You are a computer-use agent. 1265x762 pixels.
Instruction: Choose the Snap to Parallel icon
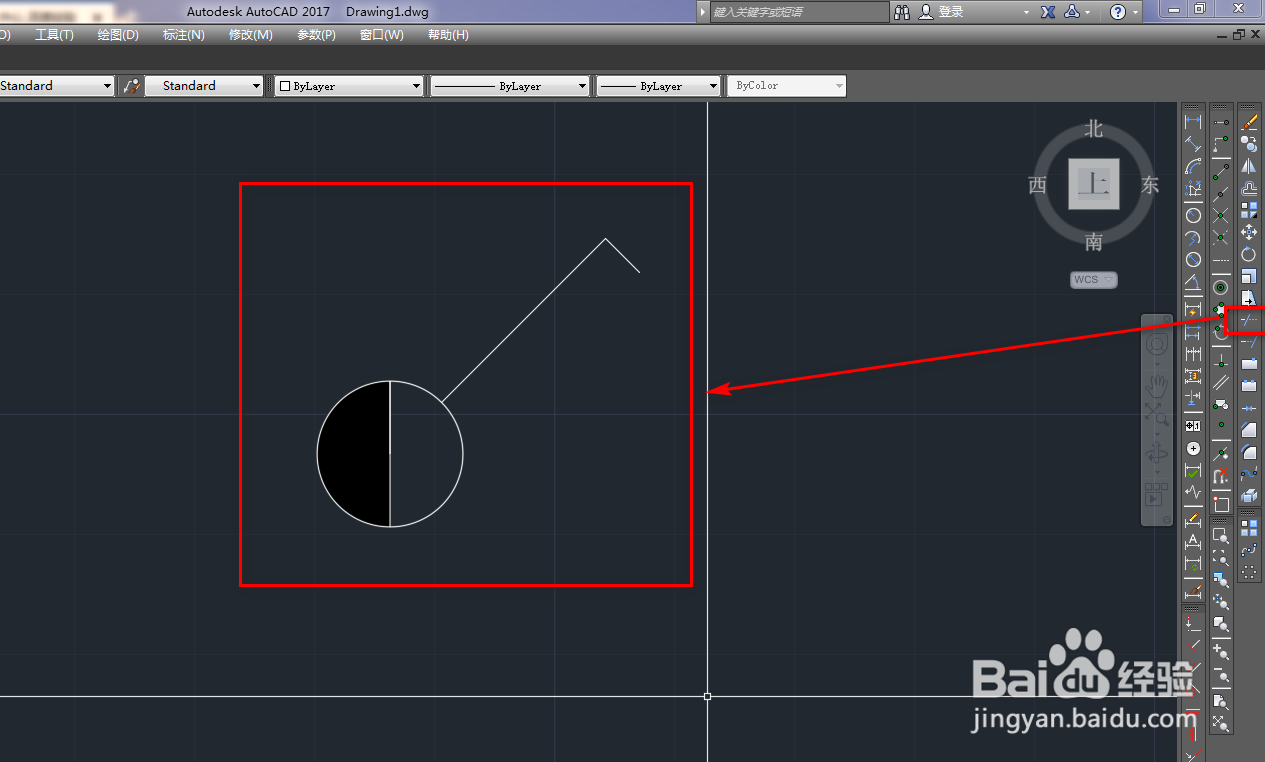[1221, 383]
